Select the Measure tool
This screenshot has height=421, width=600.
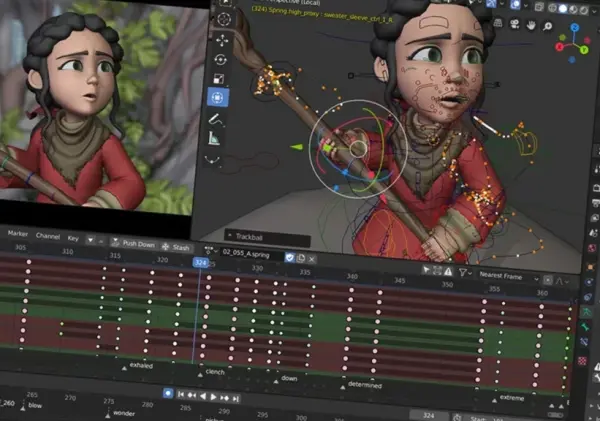tap(214, 138)
